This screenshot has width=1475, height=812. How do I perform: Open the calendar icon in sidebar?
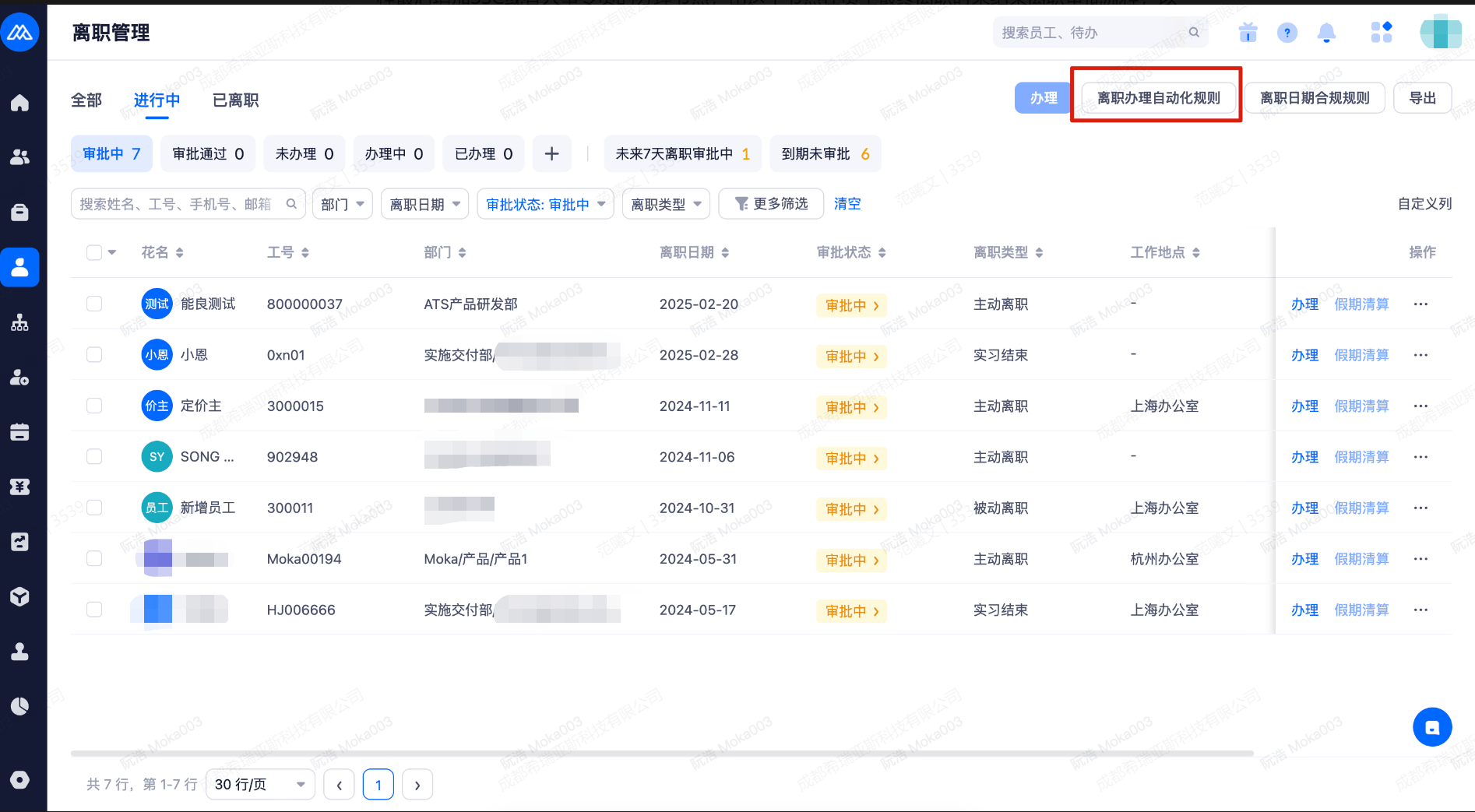click(19, 432)
